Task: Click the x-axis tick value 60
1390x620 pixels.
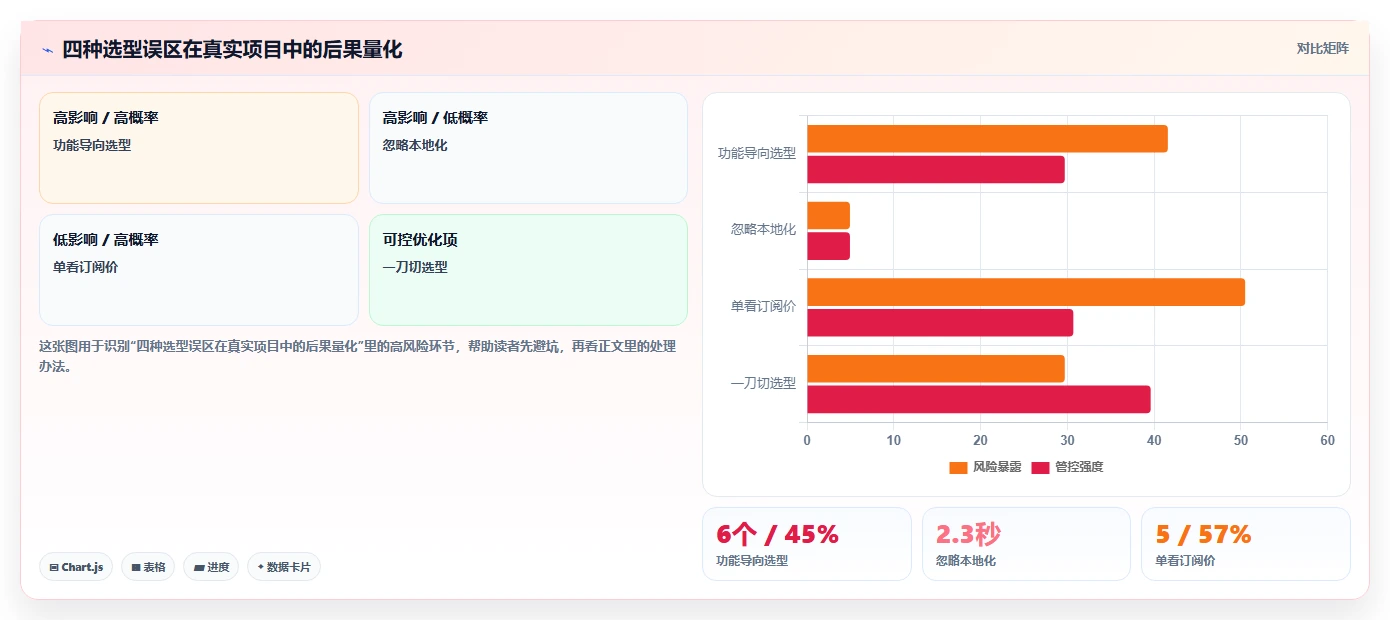Action: click(1327, 440)
